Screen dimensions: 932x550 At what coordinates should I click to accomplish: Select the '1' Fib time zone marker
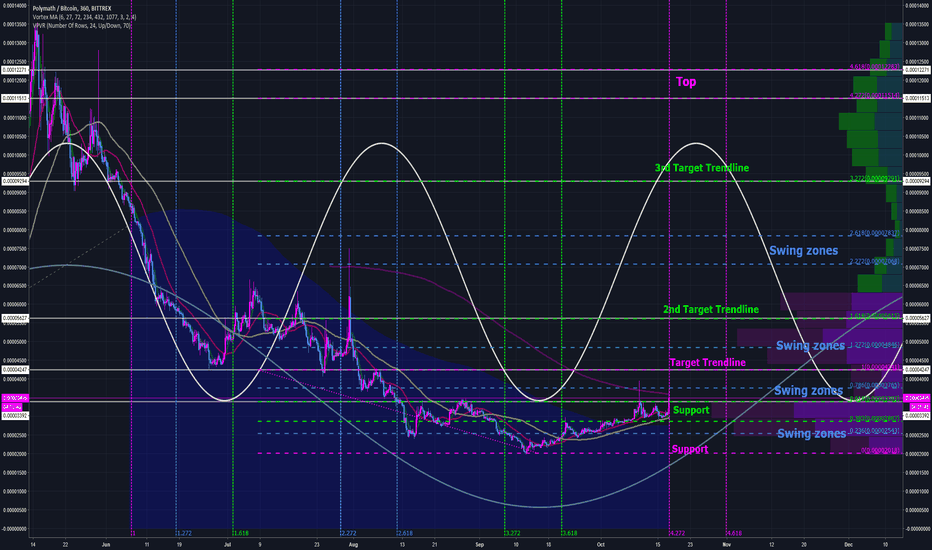pos(134,533)
